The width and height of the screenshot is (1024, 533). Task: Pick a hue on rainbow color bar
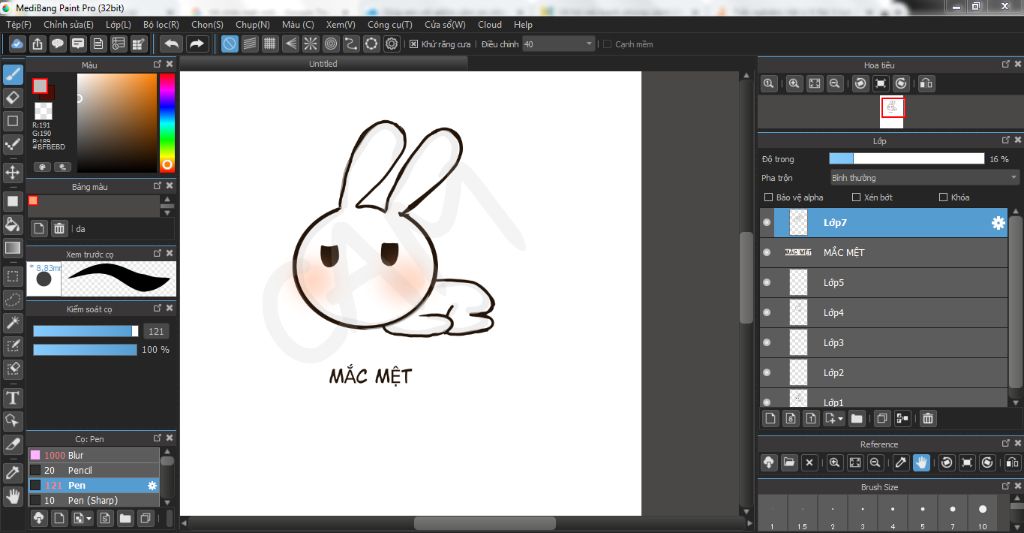(167, 122)
